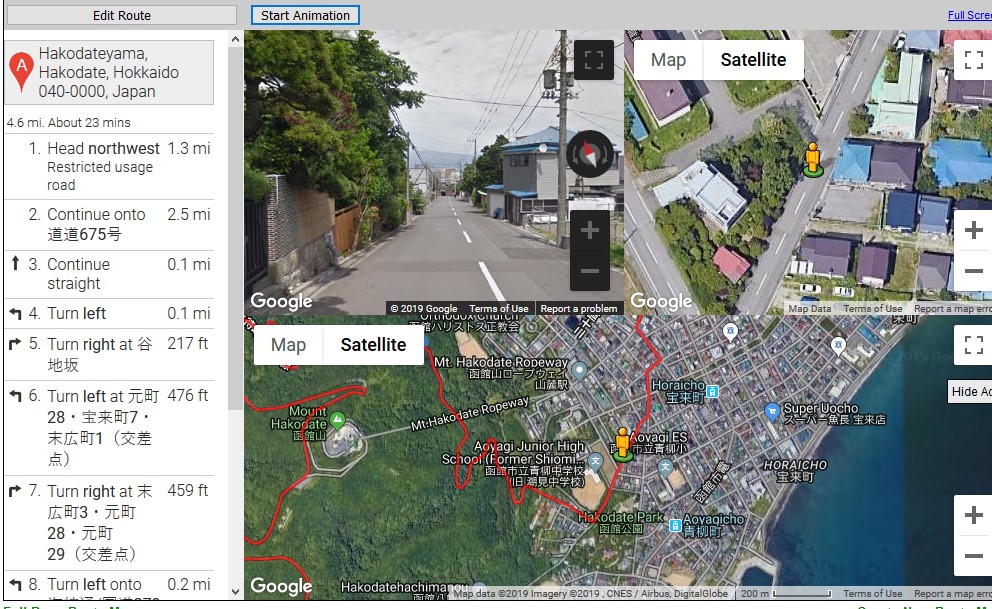Click the Aoyagi Junior High School marker

pos(595,461)
